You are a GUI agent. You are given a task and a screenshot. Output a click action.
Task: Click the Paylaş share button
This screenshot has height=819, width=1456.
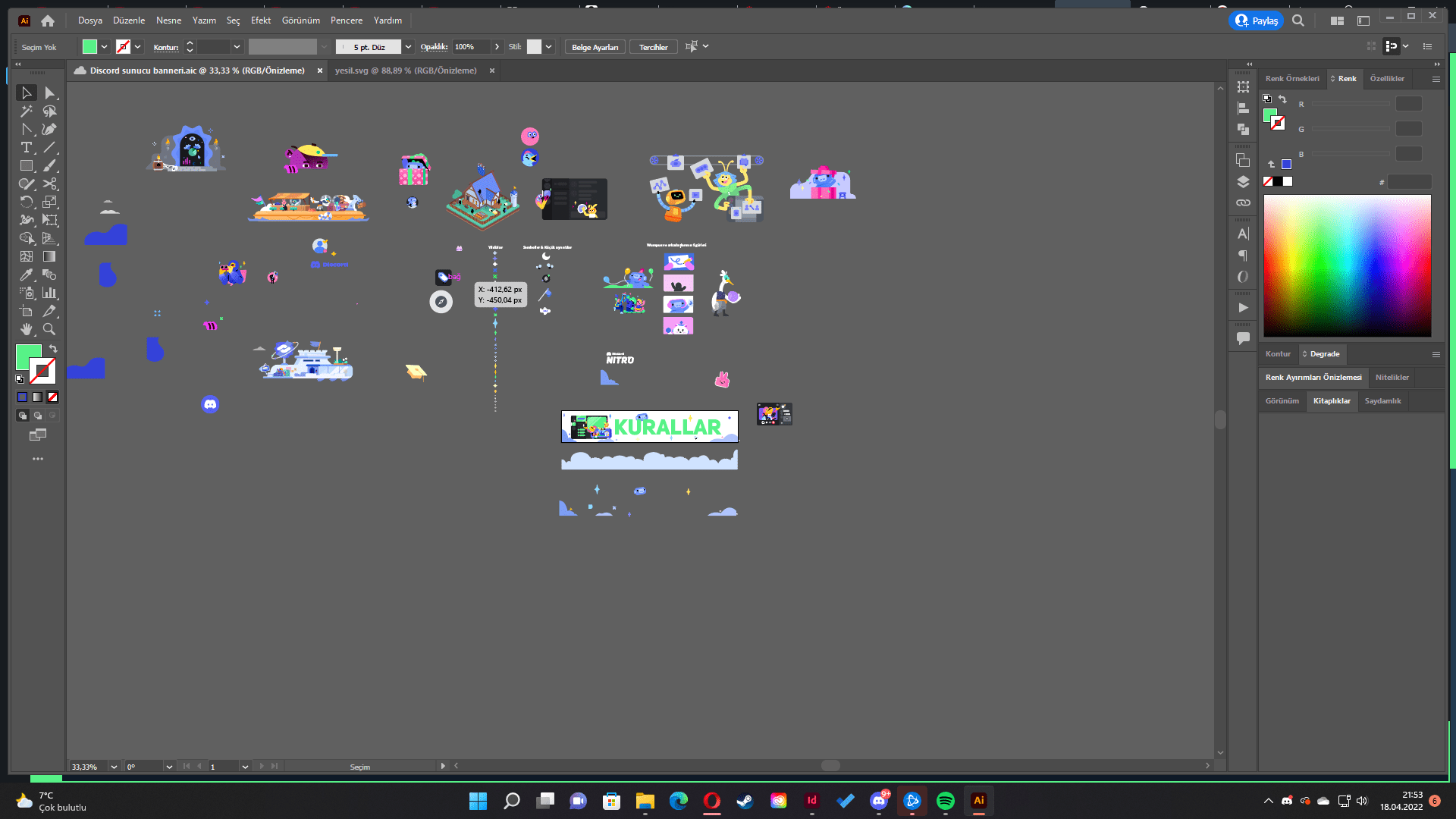click(1256, 20)
